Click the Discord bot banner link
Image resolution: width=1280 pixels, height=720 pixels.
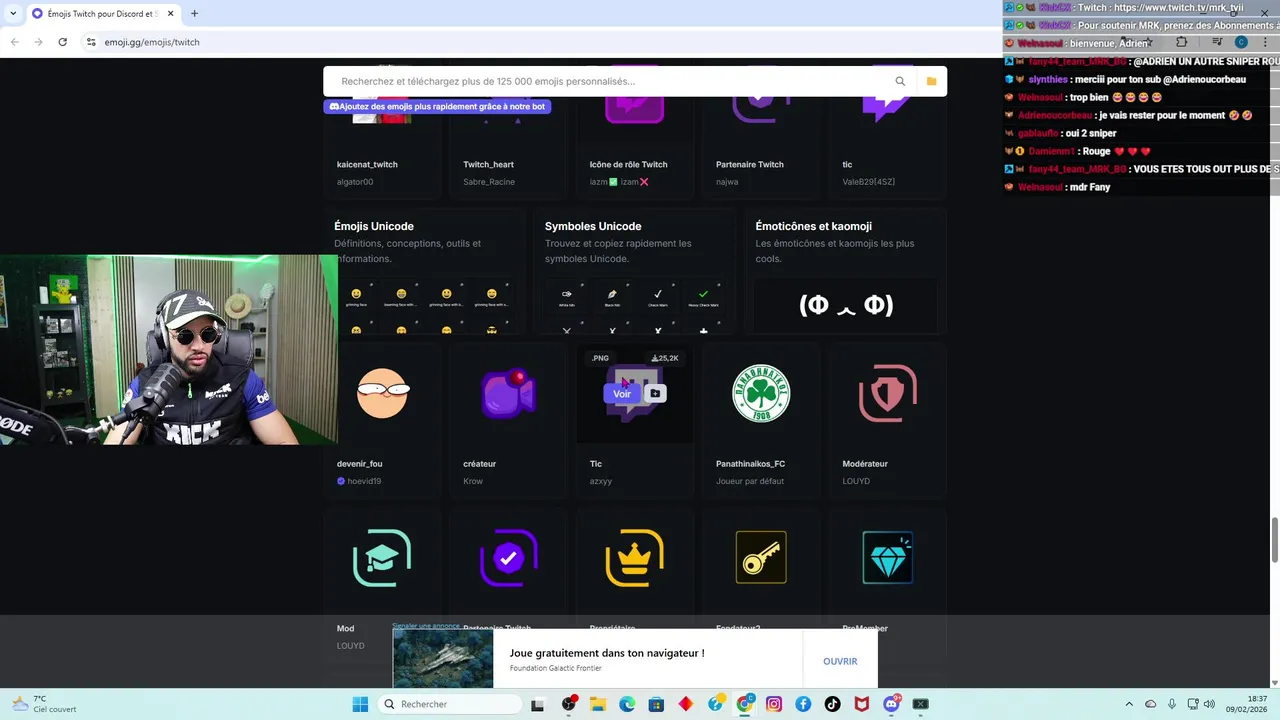point(437,106)
